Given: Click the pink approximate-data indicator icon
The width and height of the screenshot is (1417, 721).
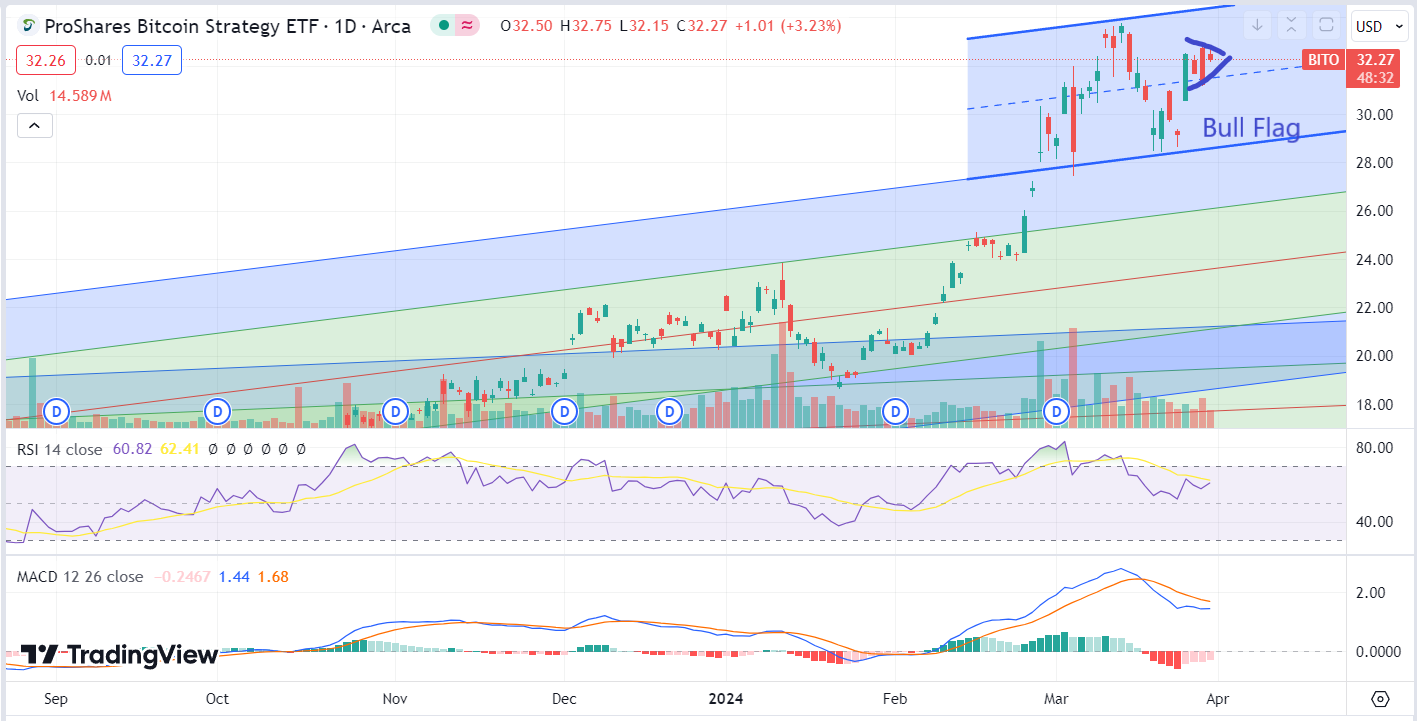Looking at the screenshot, I should (465, 26).
